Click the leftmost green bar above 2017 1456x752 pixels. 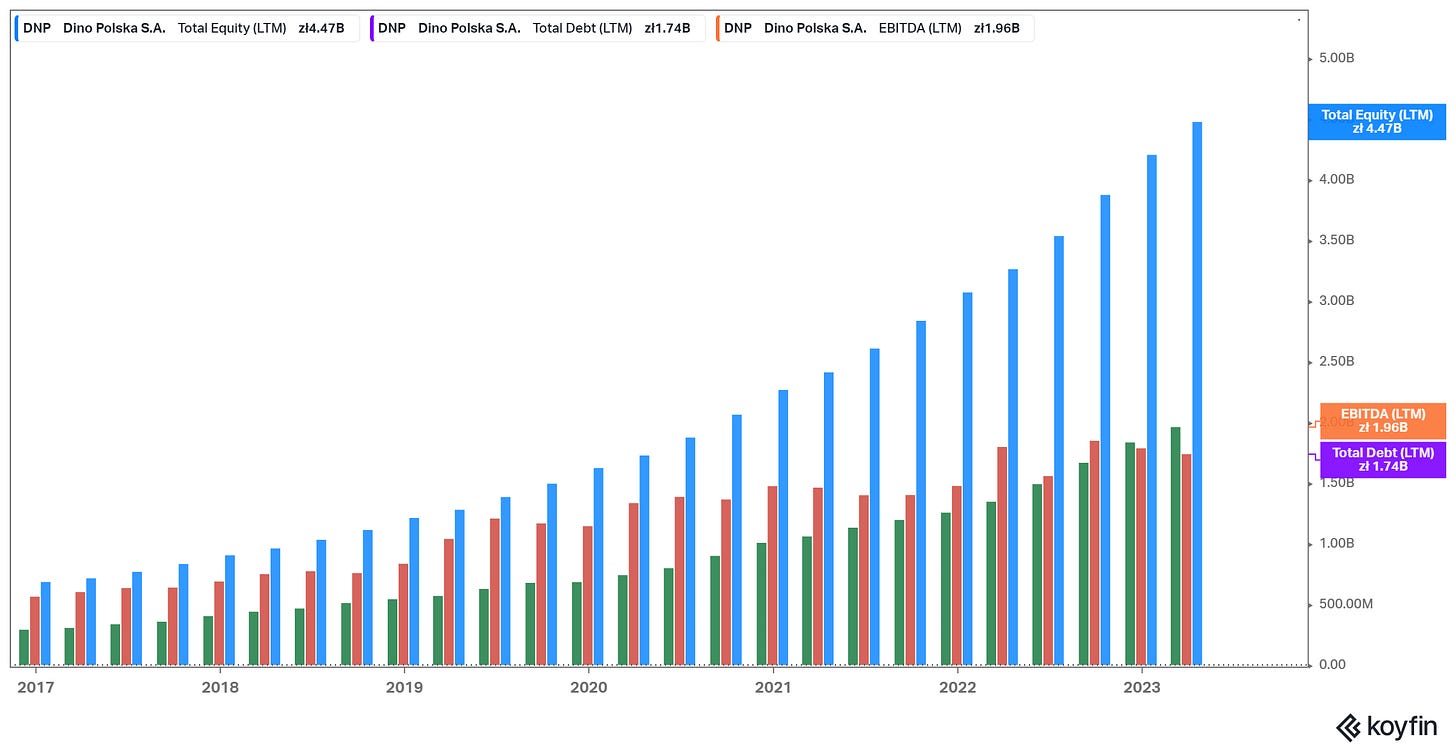click(x=24, y=647)
